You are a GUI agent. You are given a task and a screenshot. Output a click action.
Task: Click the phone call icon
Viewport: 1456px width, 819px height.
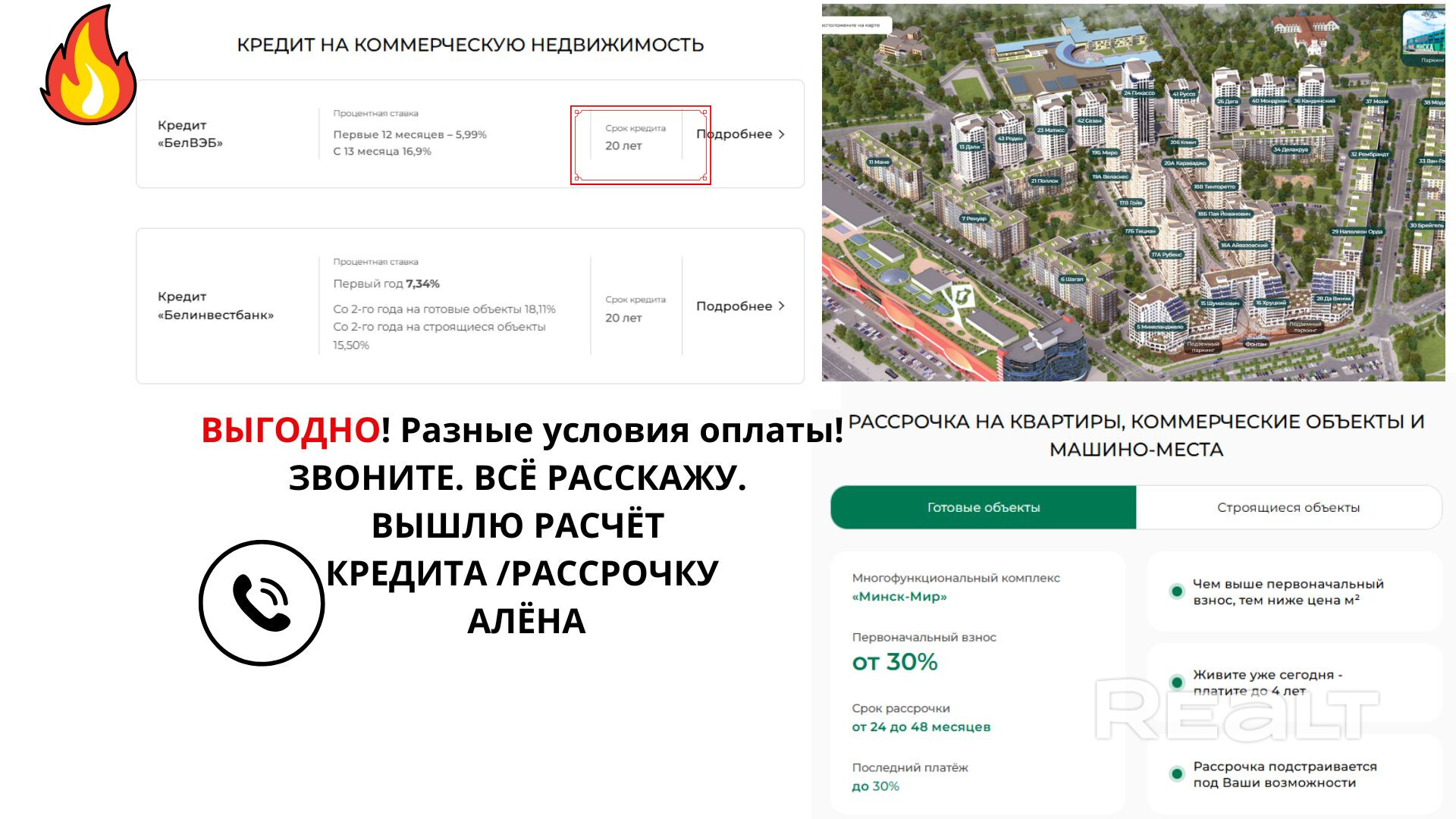point(262,603)
